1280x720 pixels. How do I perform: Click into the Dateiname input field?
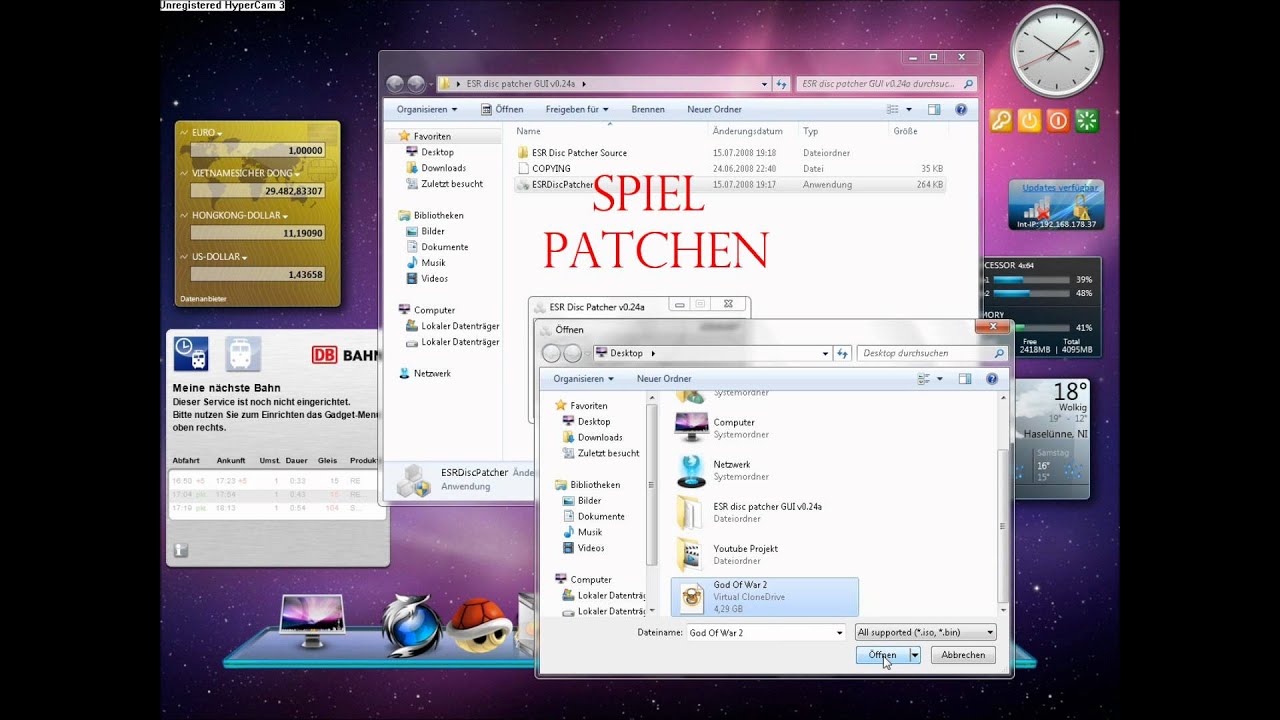point(760,633)
